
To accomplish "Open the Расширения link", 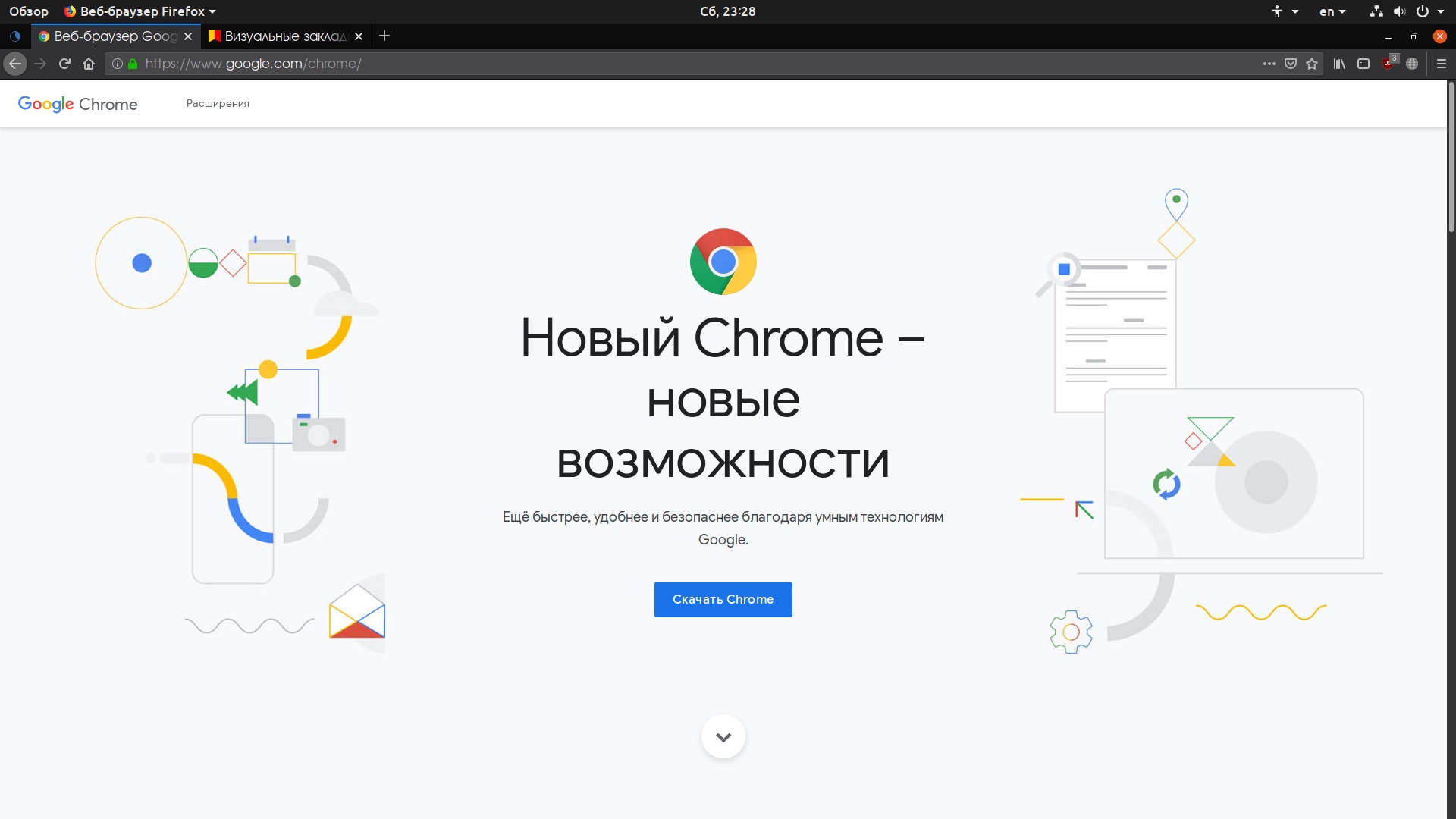I will point(218,104).
